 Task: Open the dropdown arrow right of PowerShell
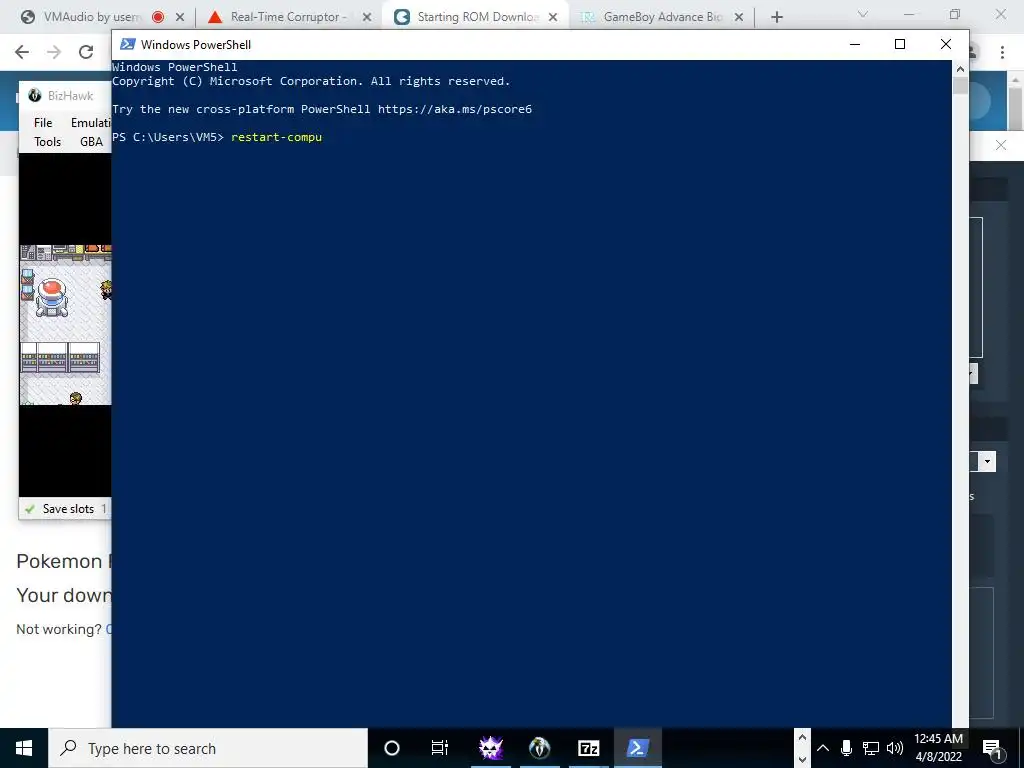coord(987,462)
